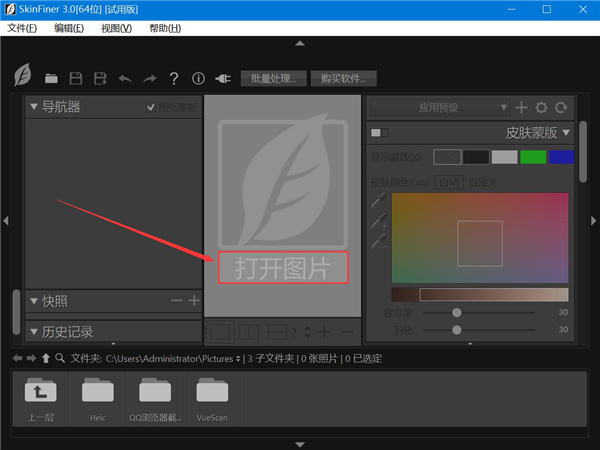Select the green mask display color swatch
The height and width of the screenshot is (450, 600).
(533, 157)
